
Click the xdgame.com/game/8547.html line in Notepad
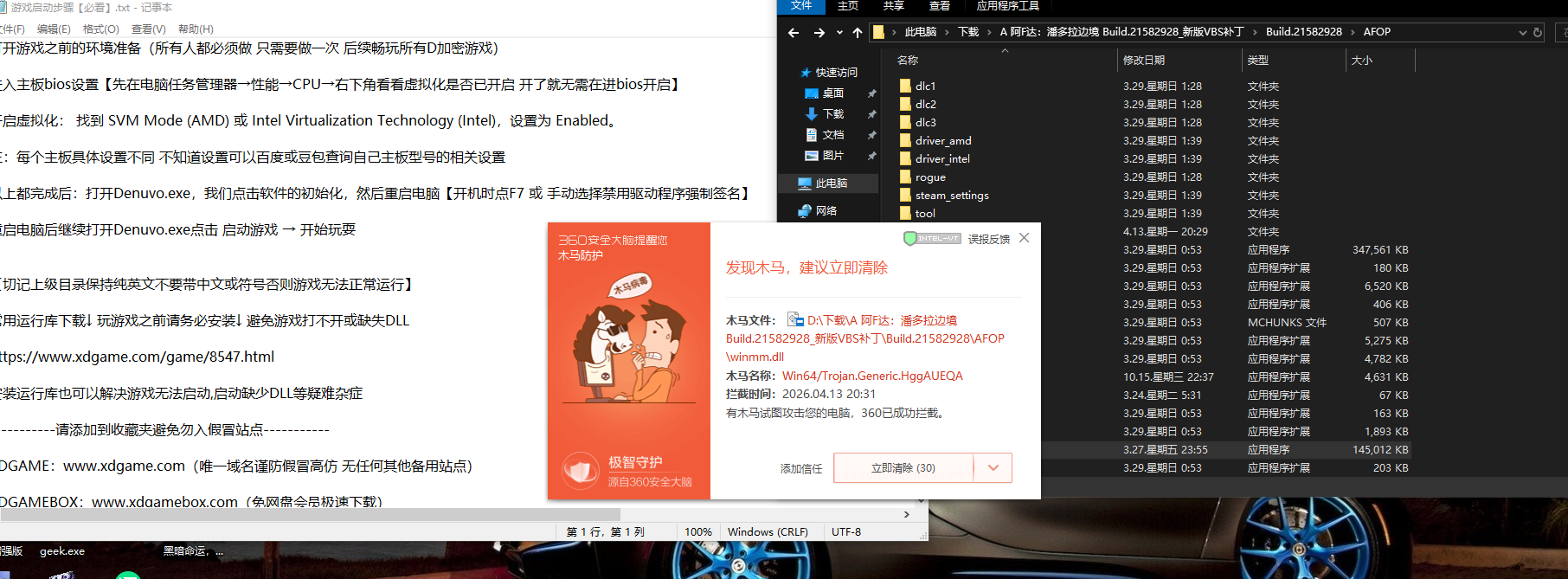coord(137,357)
